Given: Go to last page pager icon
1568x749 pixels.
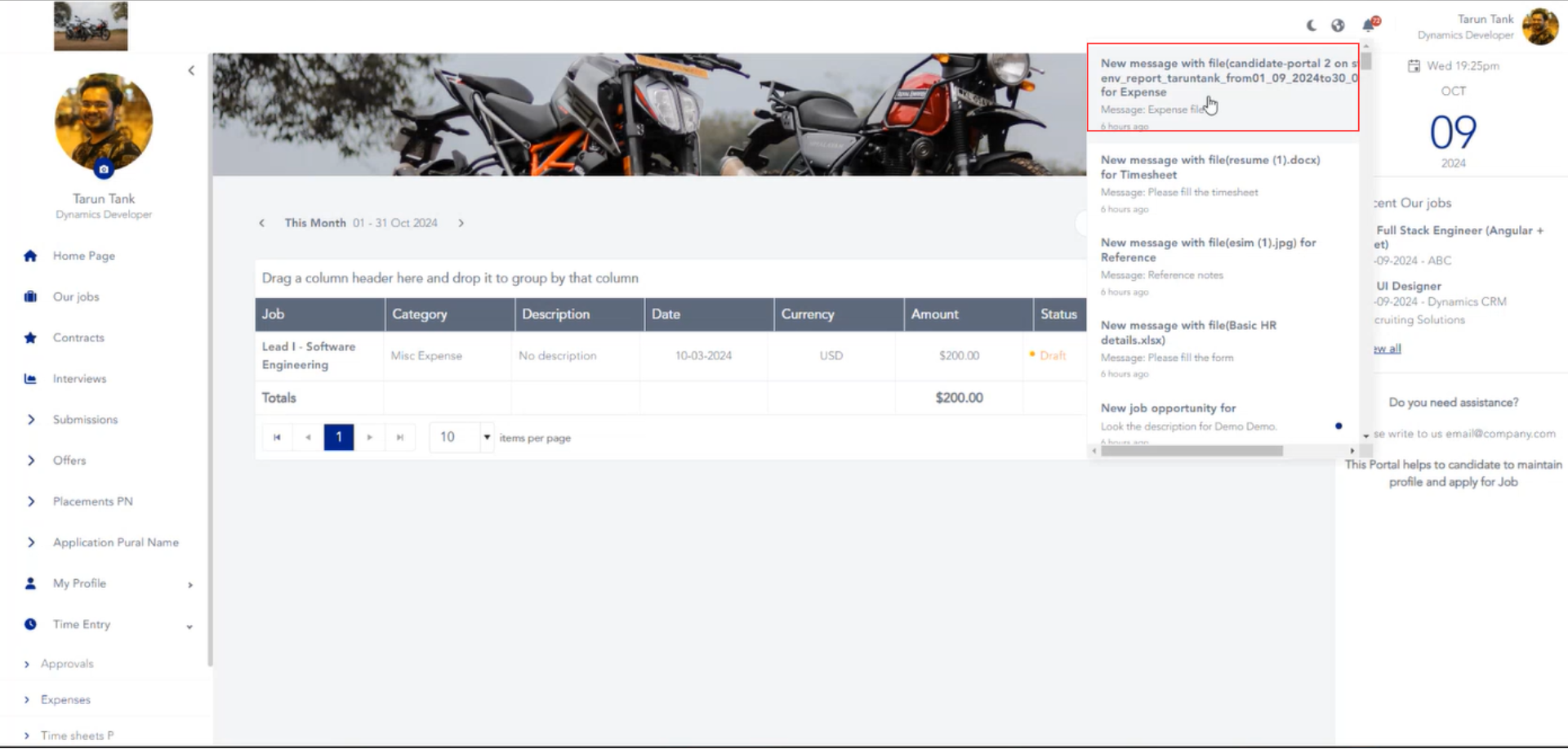Looking at the screenshot, I should coord(400,438).
